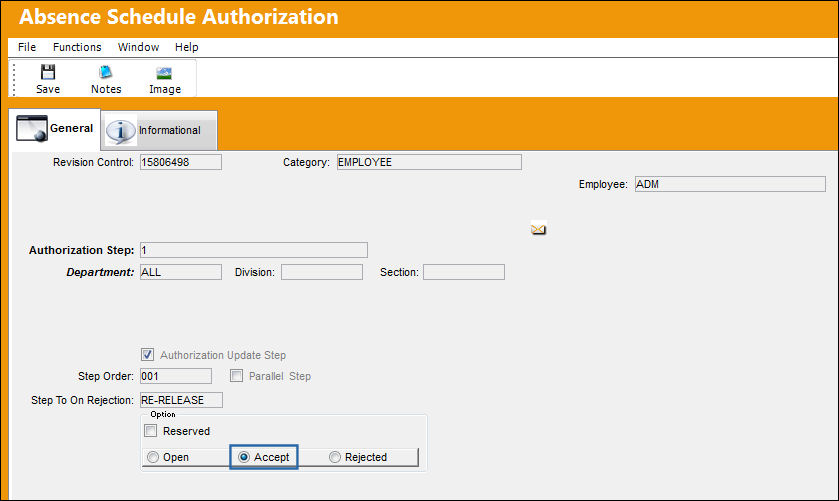This screenshot has height=501, width=839.
Task: Open the Window menu
Action: click(138, 47)
